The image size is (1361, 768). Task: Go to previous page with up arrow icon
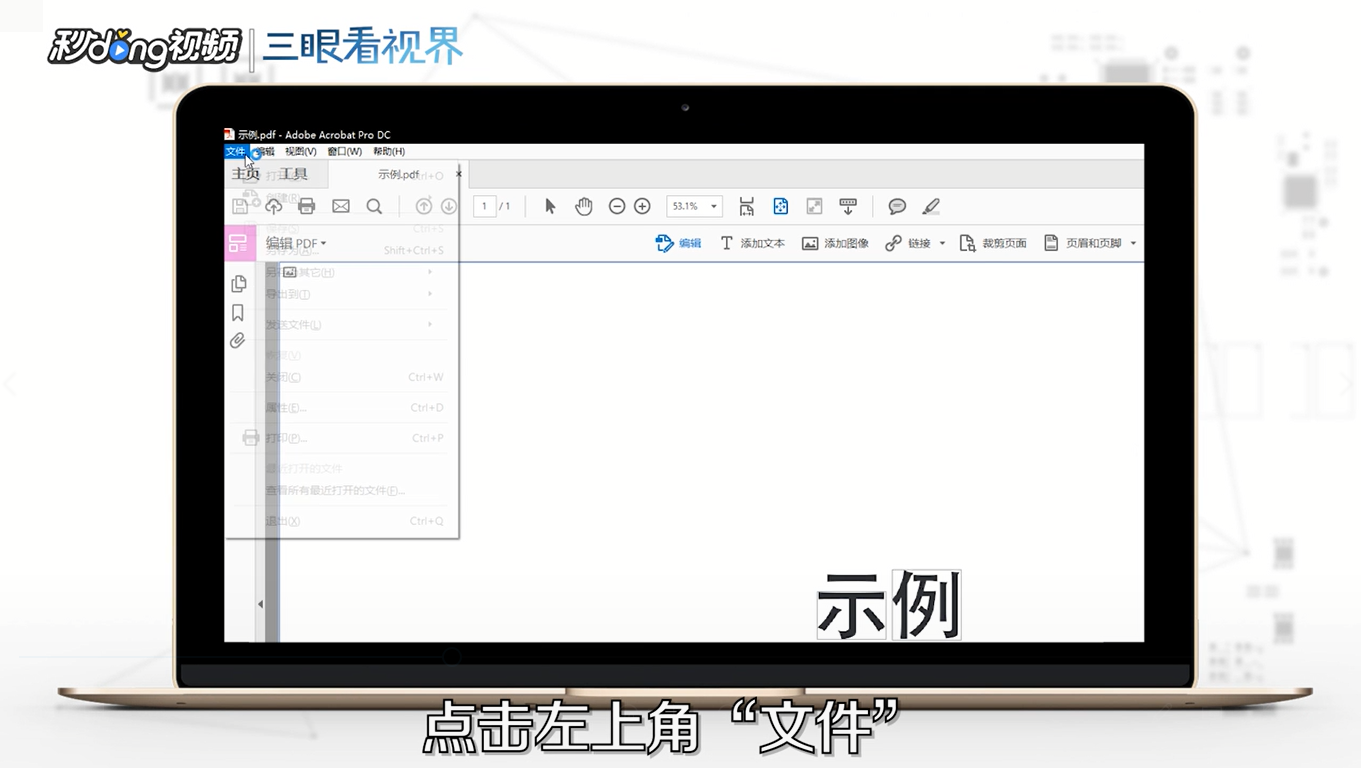tap(424, 206)
